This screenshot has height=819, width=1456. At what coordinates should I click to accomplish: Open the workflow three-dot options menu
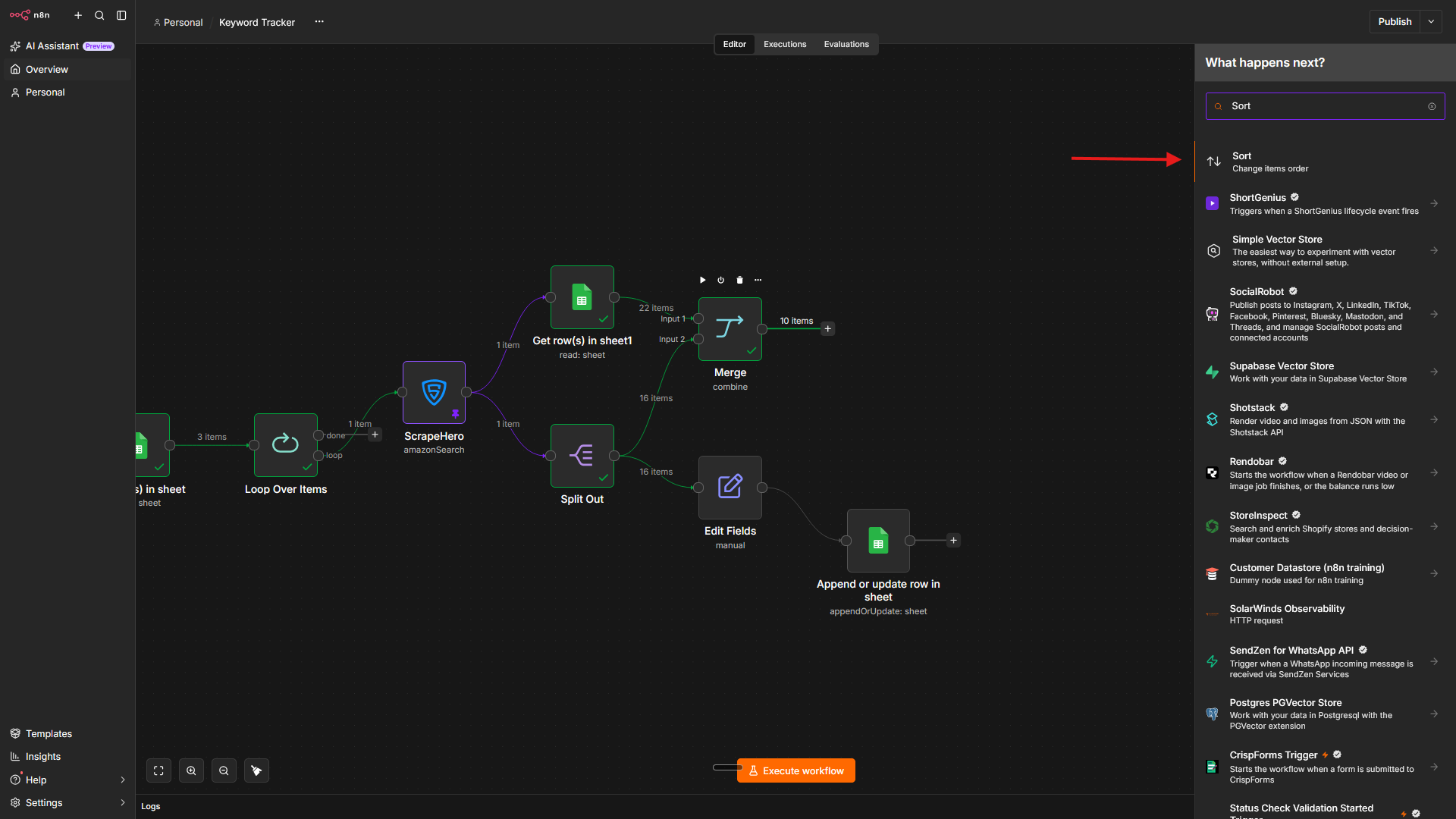[x=319, y=22]
